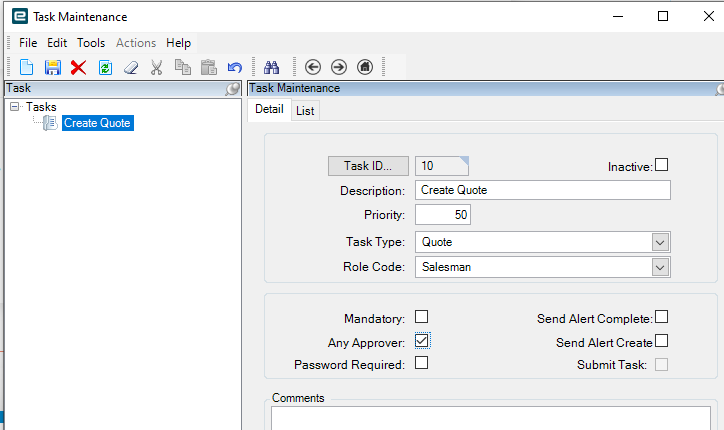Maximize the Task Maintenance window
This screenshot has width=724, height=430.
click(663, 16)
